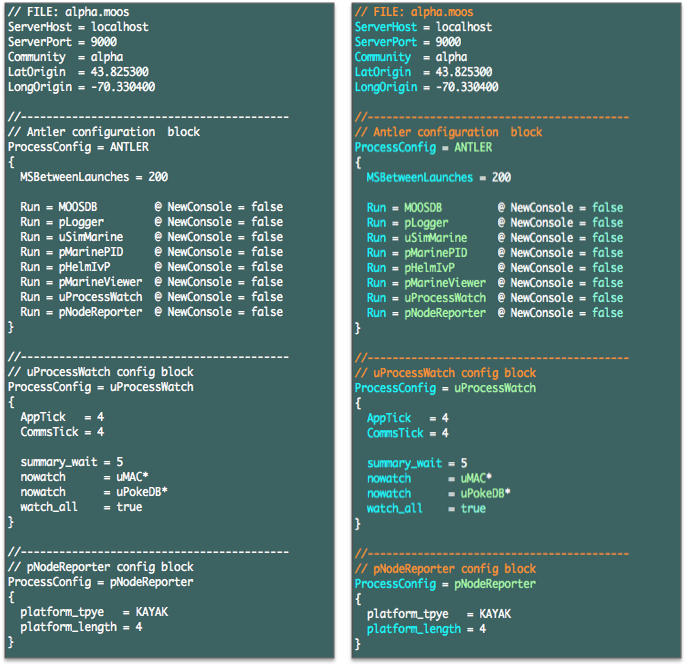Click green 'uPokeDB*' value in right pane
The image size is (690, 664).
486,493
